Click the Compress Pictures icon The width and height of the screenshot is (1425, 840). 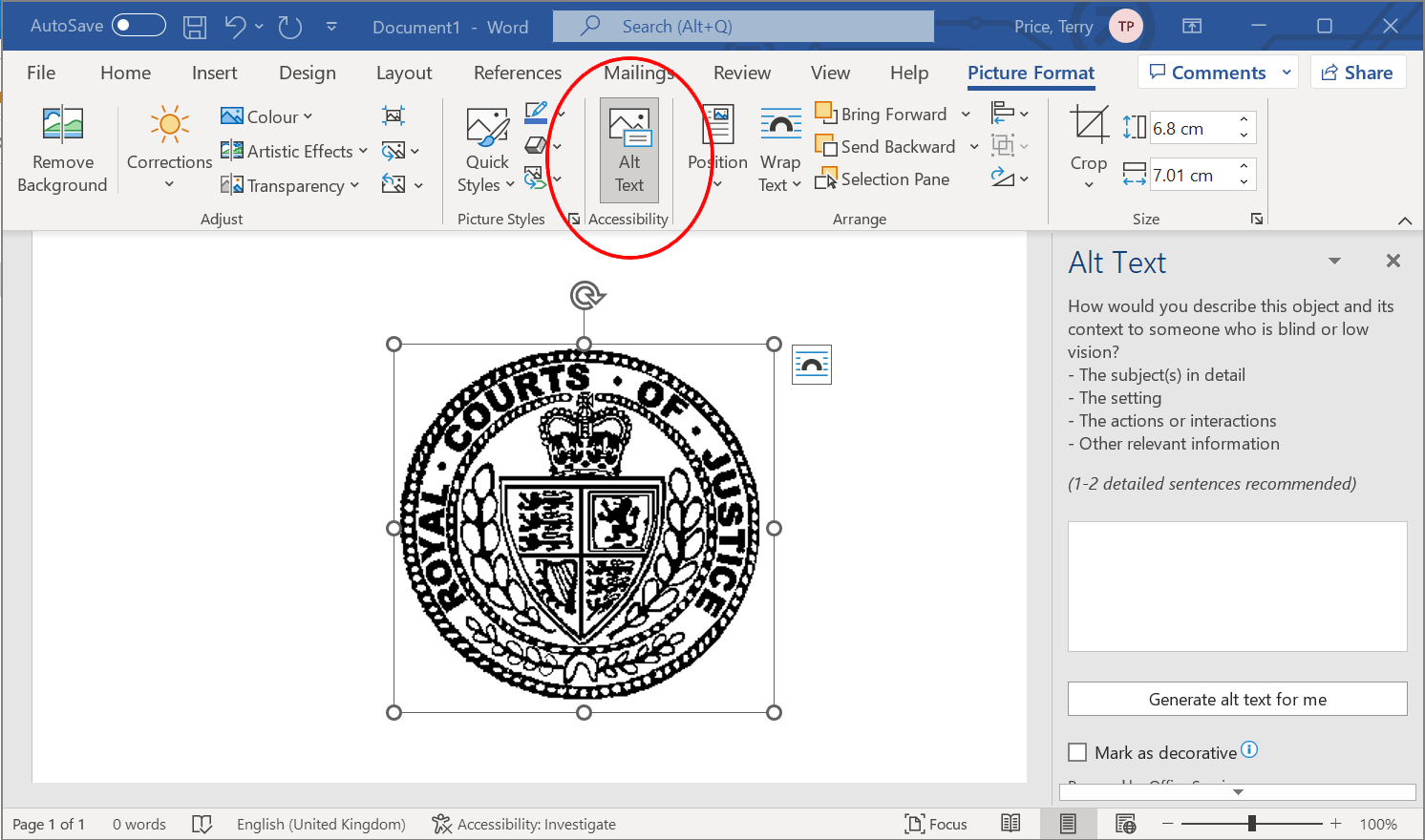coord(393,116)
